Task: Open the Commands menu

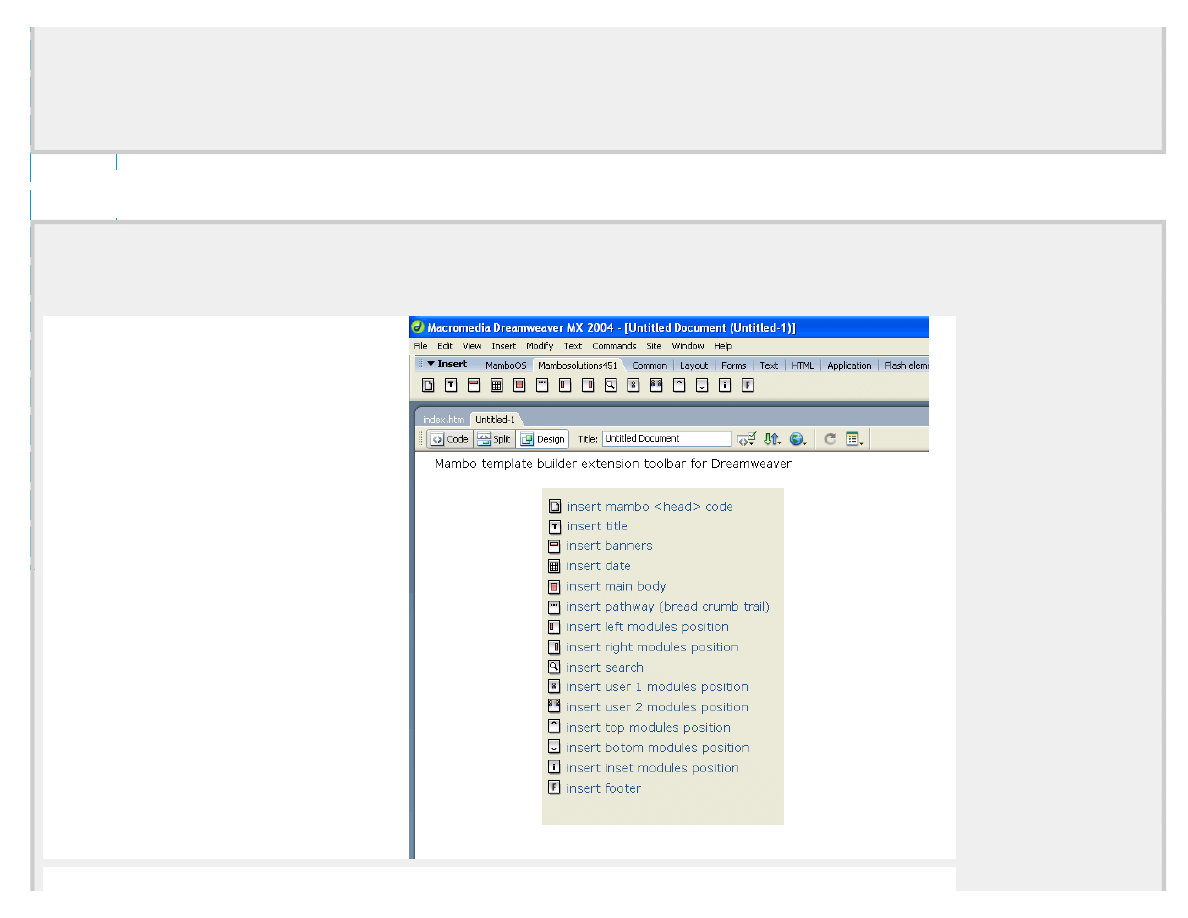Action: (x=613, y=346)
